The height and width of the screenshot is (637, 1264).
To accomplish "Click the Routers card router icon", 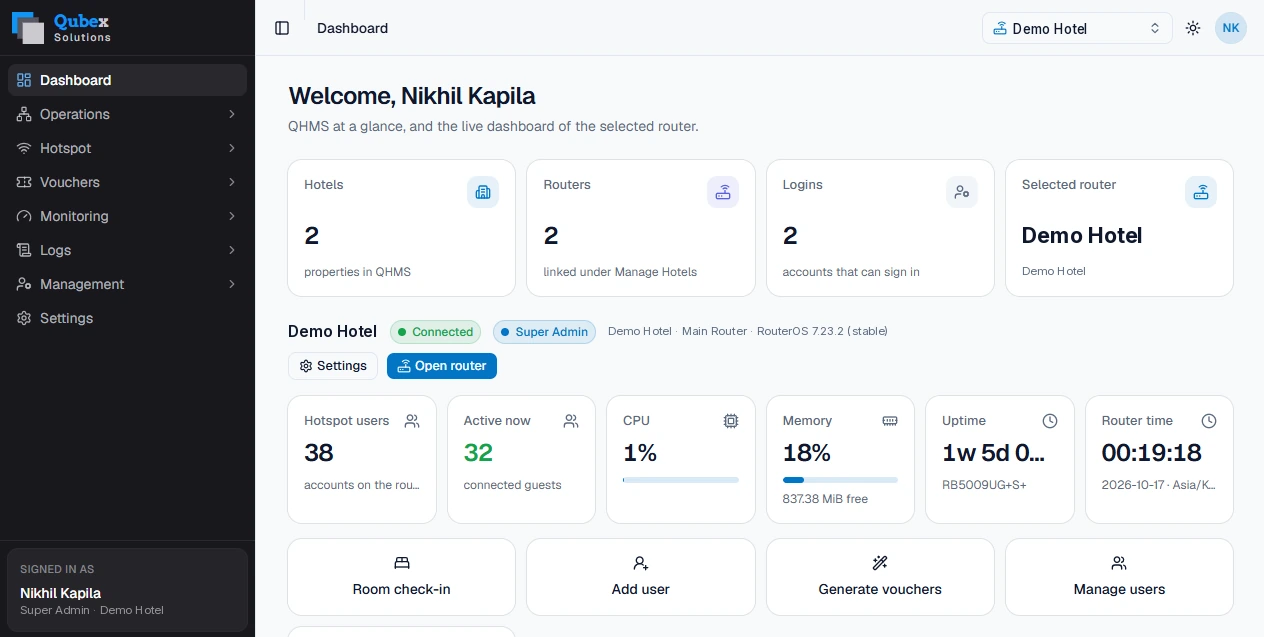I will point(723,192).
